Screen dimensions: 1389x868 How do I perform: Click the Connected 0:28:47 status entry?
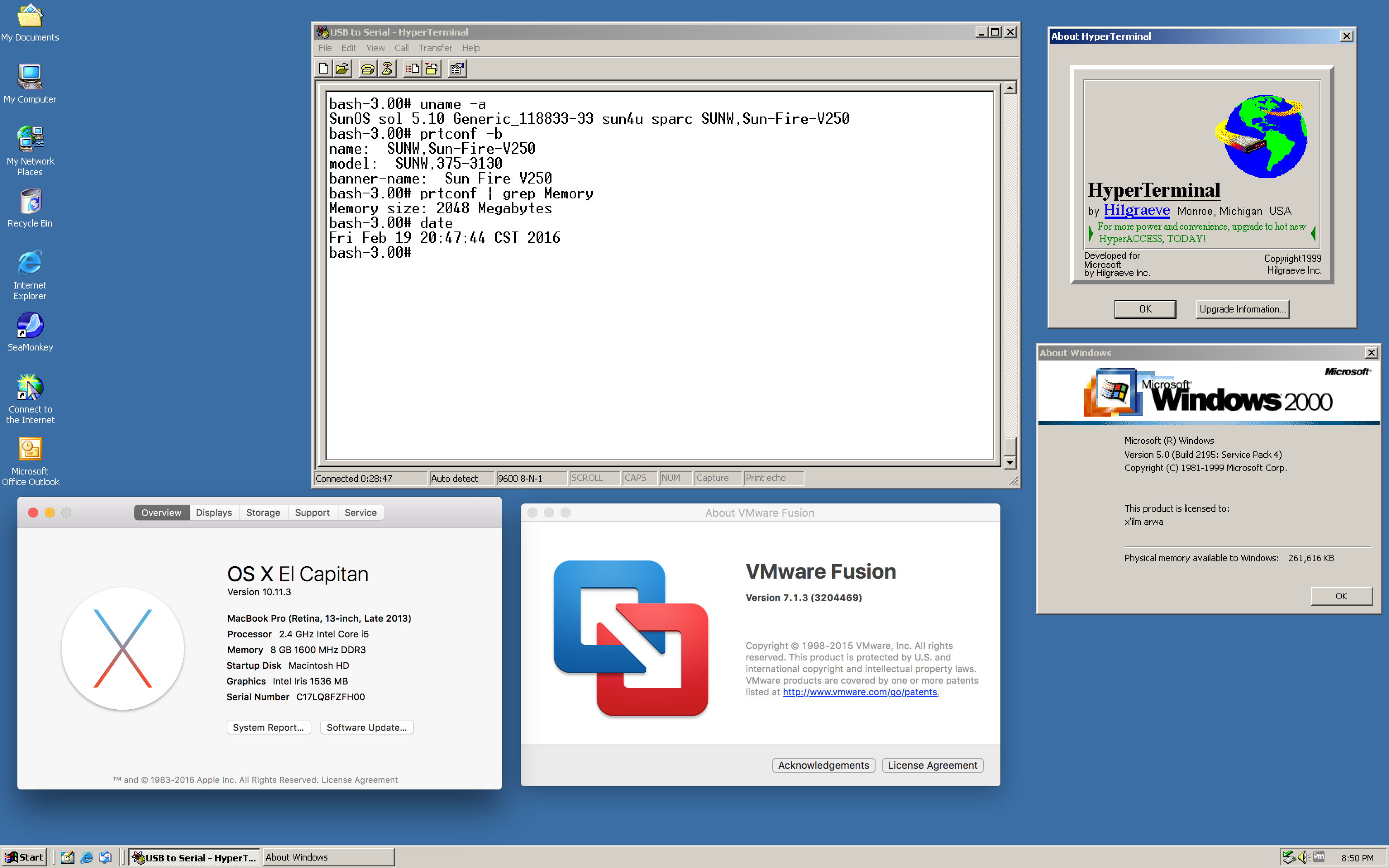[x=371, y=478]
